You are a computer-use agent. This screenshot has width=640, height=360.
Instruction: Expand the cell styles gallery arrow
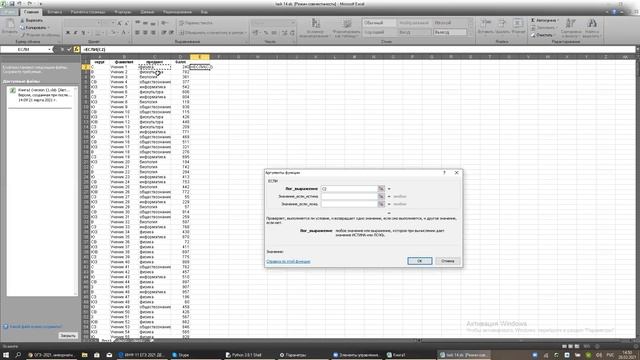click(x=471, y=36)
